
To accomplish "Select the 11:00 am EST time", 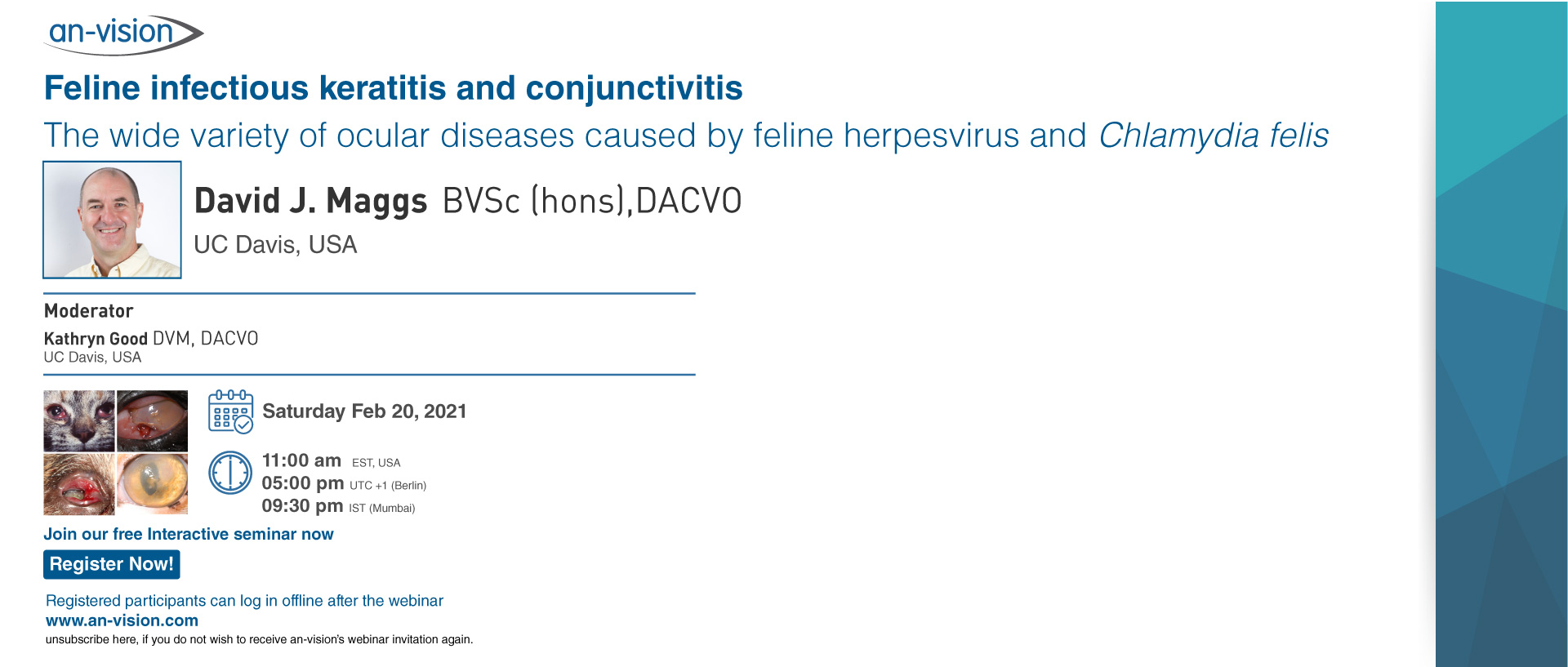I will [x=301, y=460].
